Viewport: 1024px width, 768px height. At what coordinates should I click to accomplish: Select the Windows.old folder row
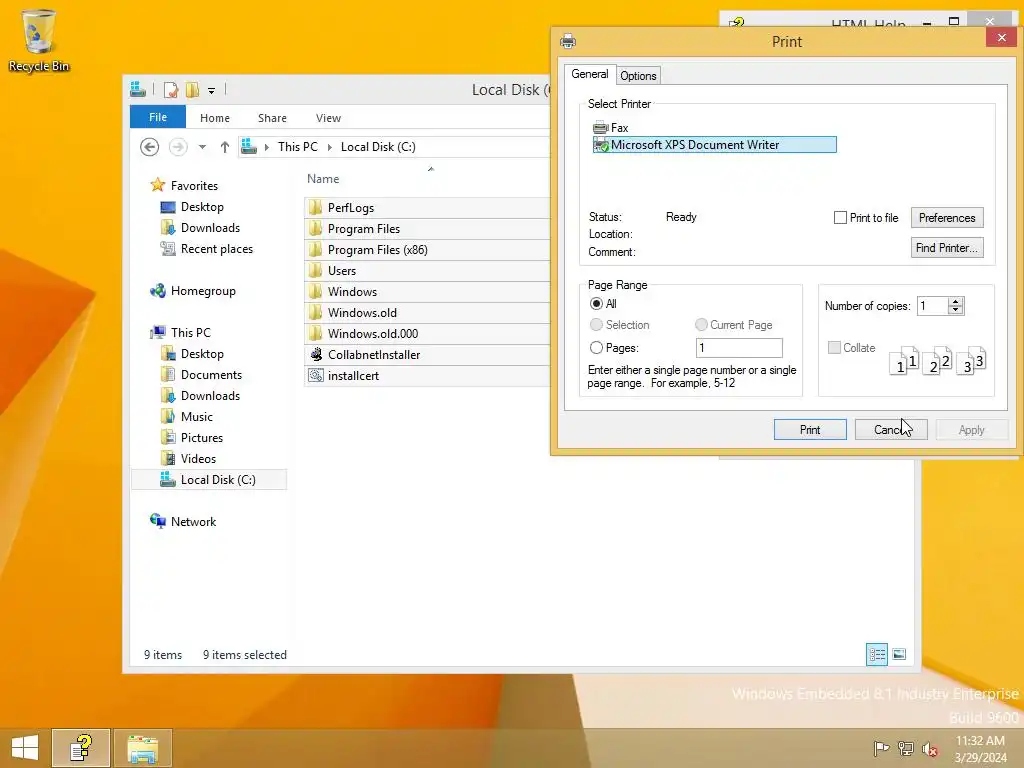coord(427,312)
